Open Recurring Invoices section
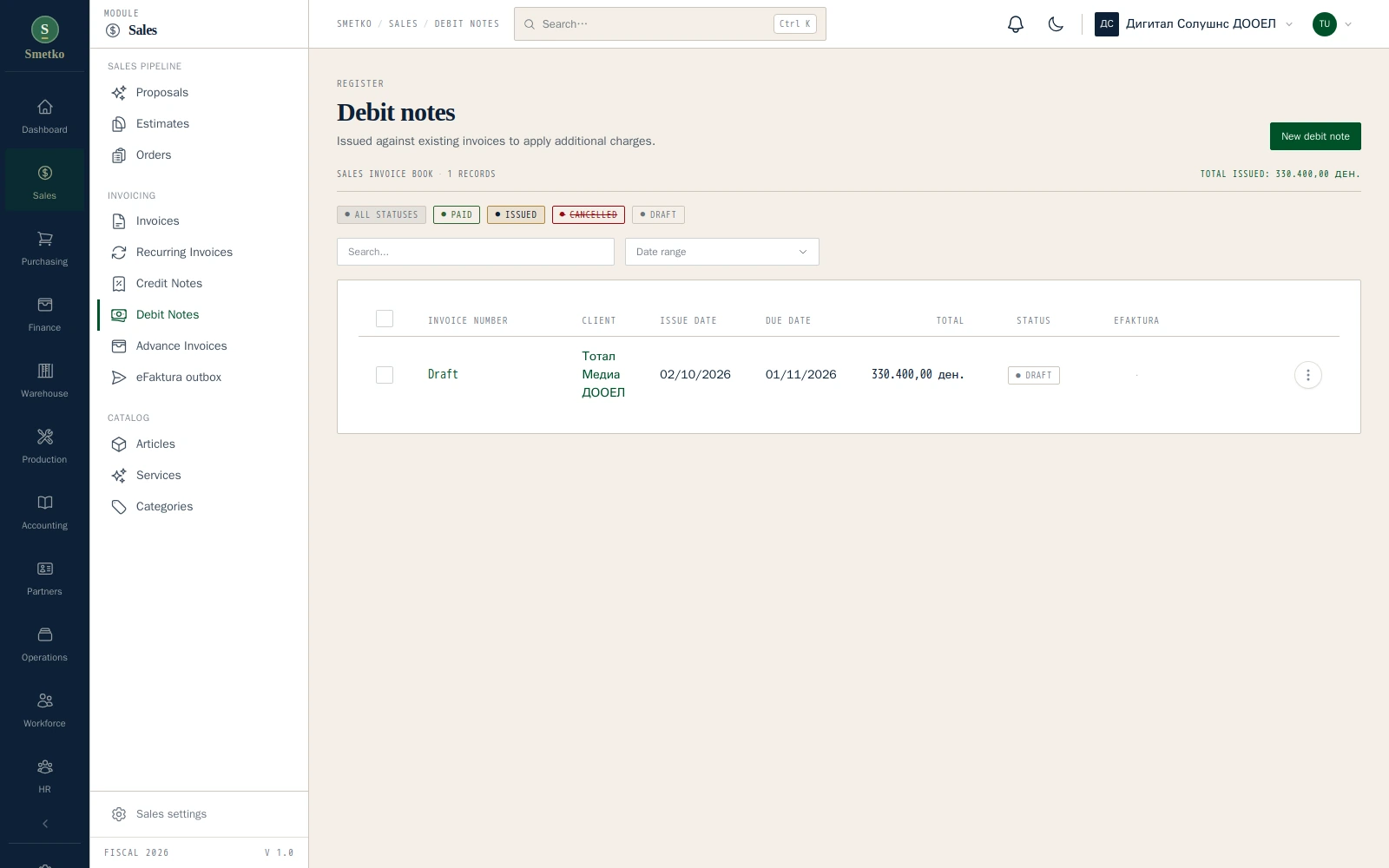 pyautogui.click(x=199, y=253)
